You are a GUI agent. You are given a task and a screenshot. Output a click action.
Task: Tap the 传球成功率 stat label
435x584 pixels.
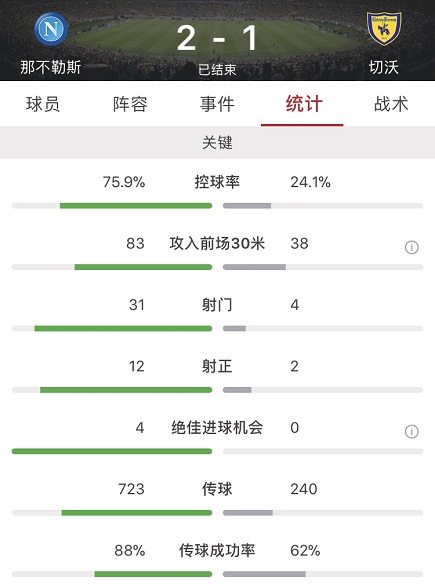coord(217,550)
